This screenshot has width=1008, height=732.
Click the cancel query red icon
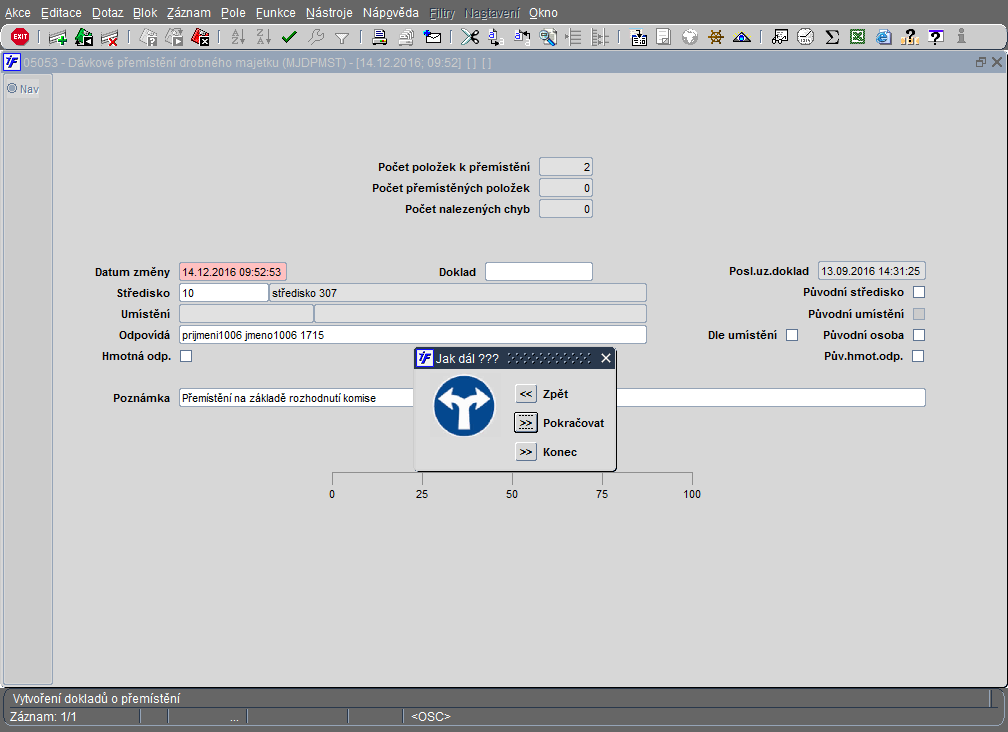[201, 37]
